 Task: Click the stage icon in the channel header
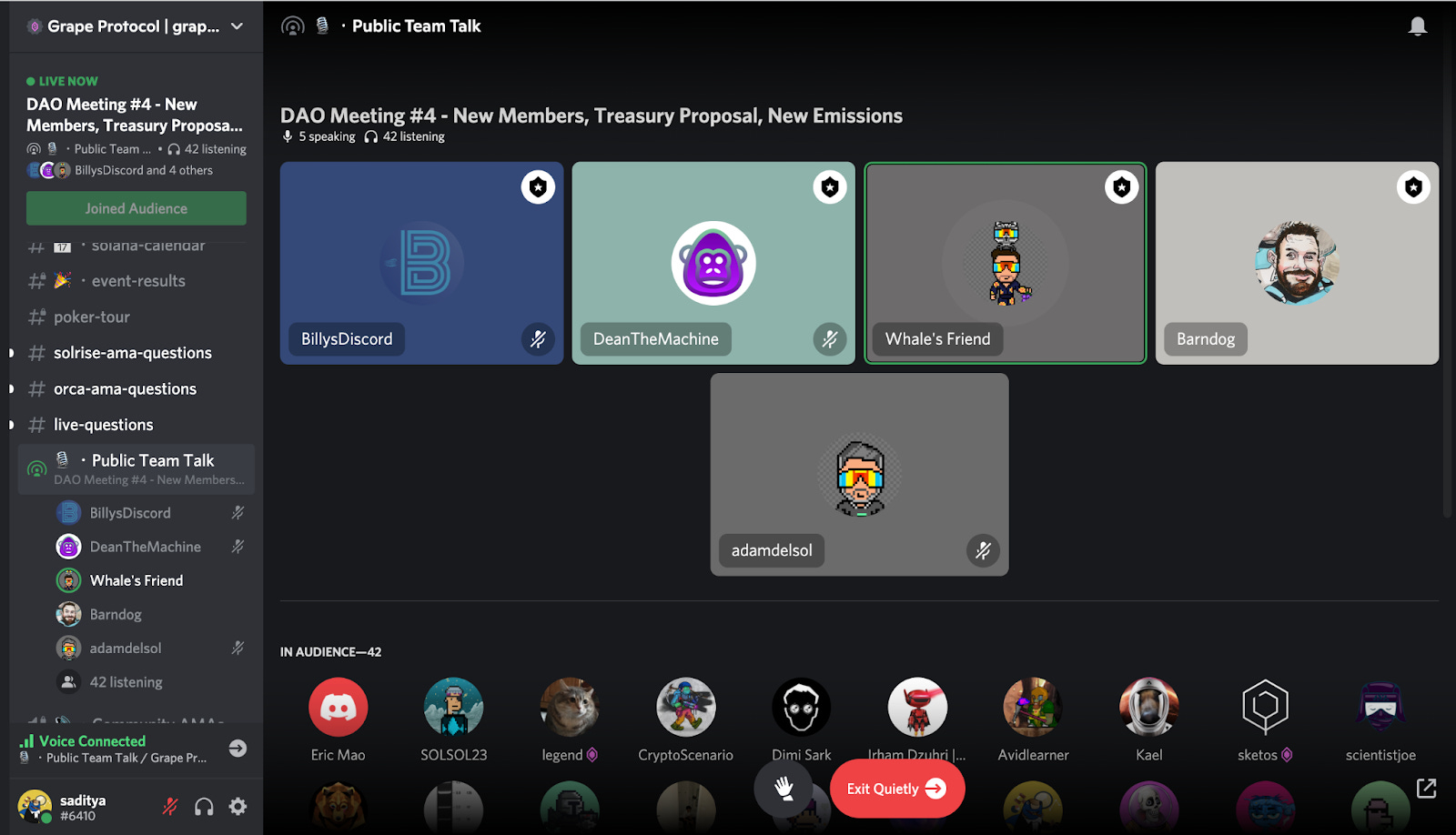(293, 26)
